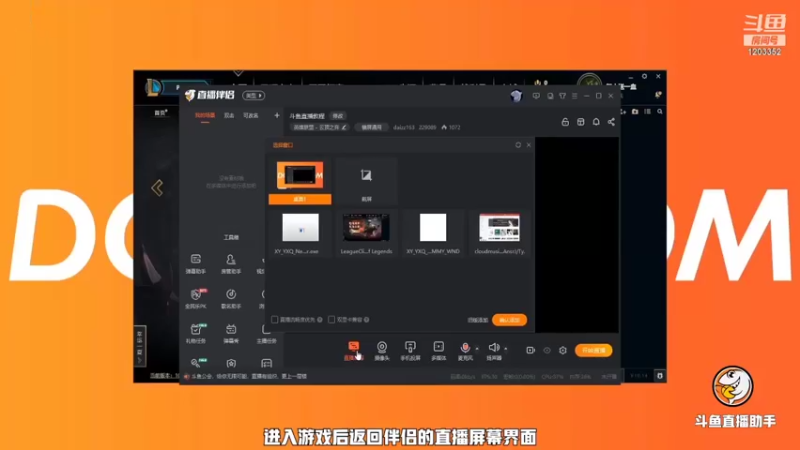Toggle the eye preview visibility icon
The width and height of the screenshot is (800, 450).
click(547, 351)
